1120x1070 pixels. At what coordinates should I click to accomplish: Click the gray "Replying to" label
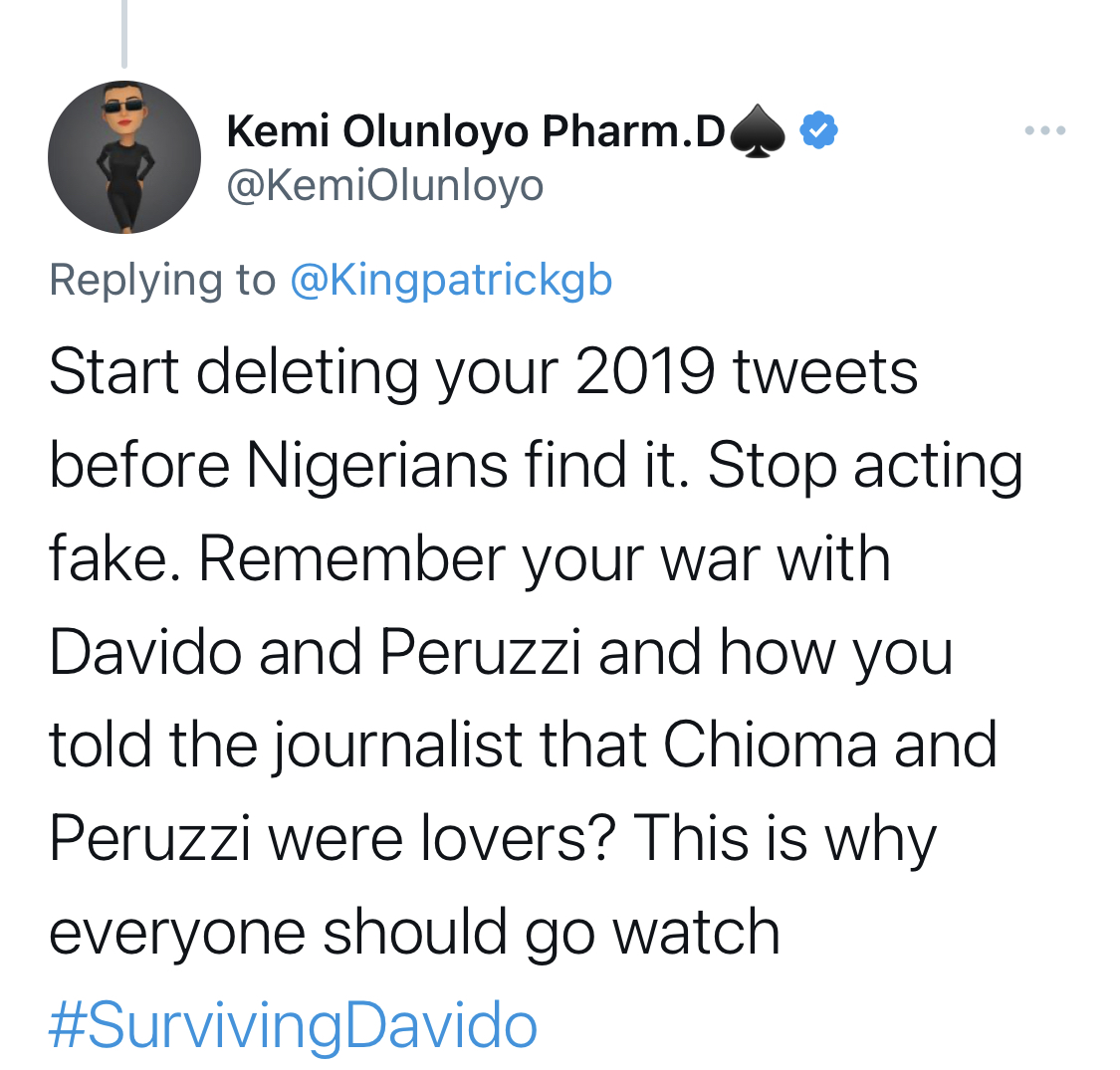[163, 280]
